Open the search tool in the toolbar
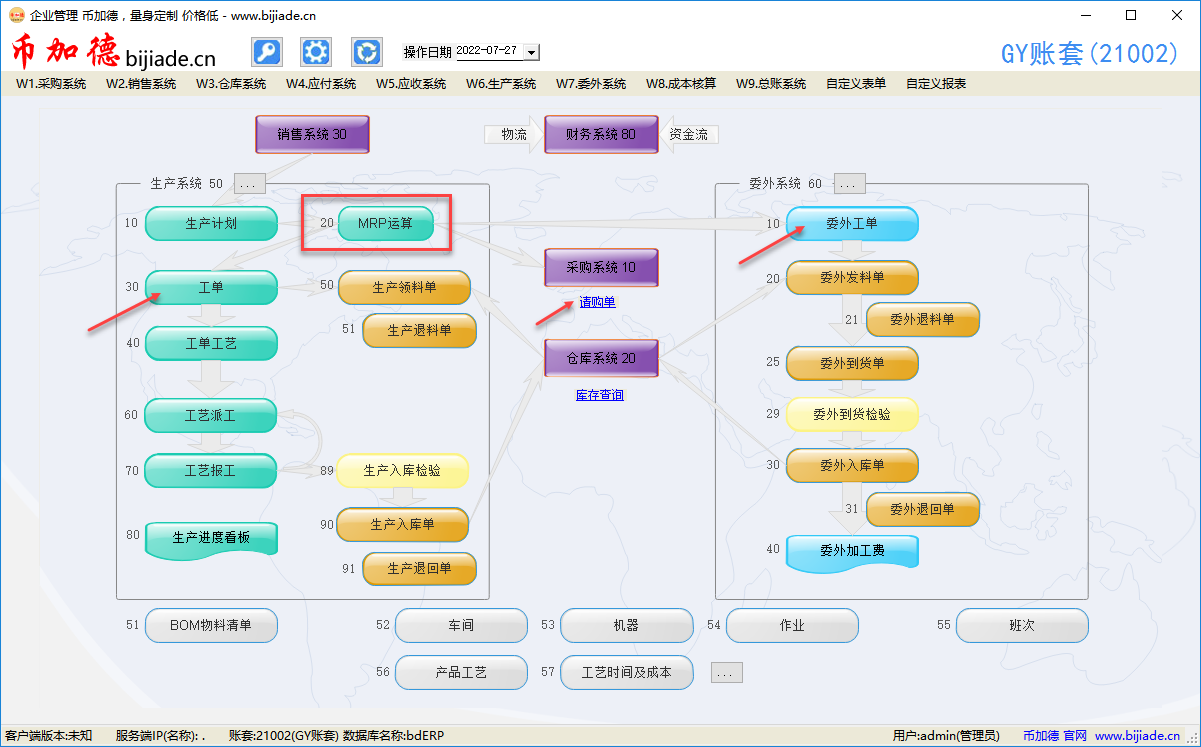1201x747 pixels. click(266, 51)
